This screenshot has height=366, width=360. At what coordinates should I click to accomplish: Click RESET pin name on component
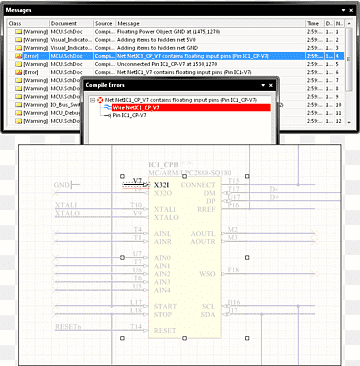click(165, 331)
